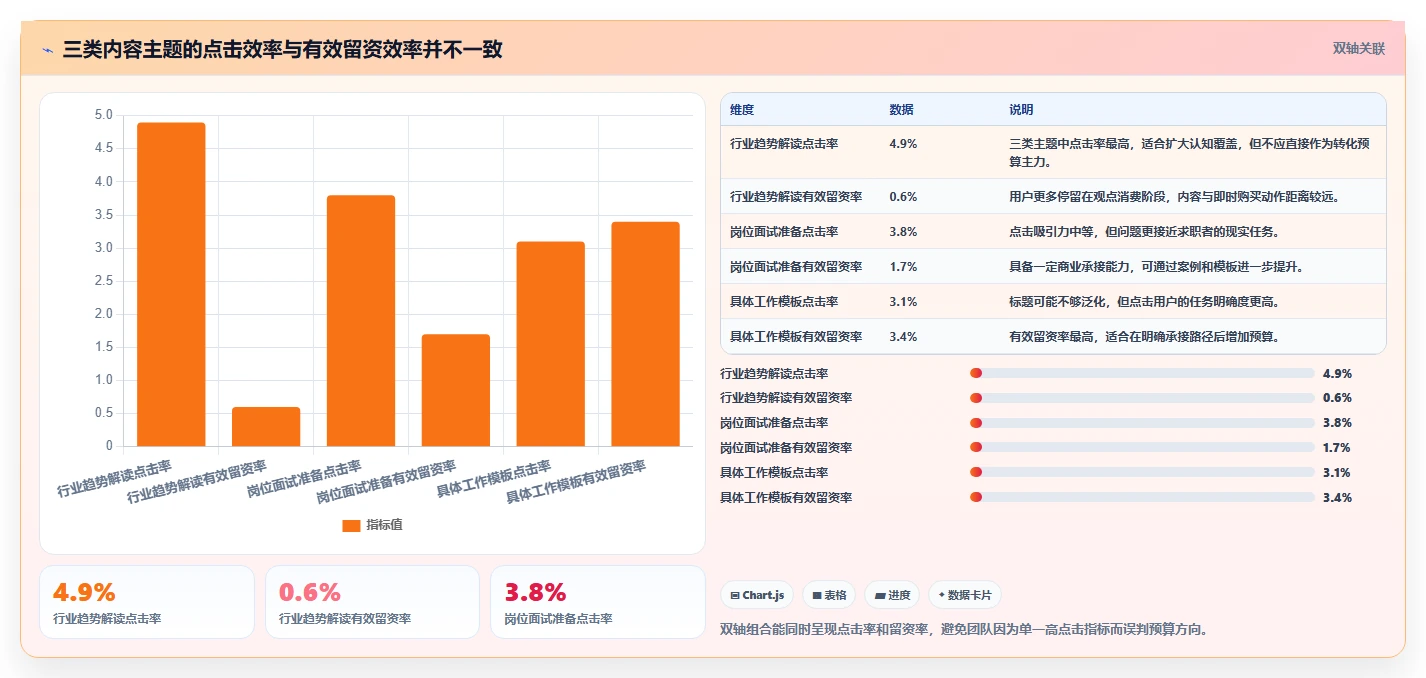Select table cell 岗位面试准备点击率

pyautogui.click(x=784, y=231)
